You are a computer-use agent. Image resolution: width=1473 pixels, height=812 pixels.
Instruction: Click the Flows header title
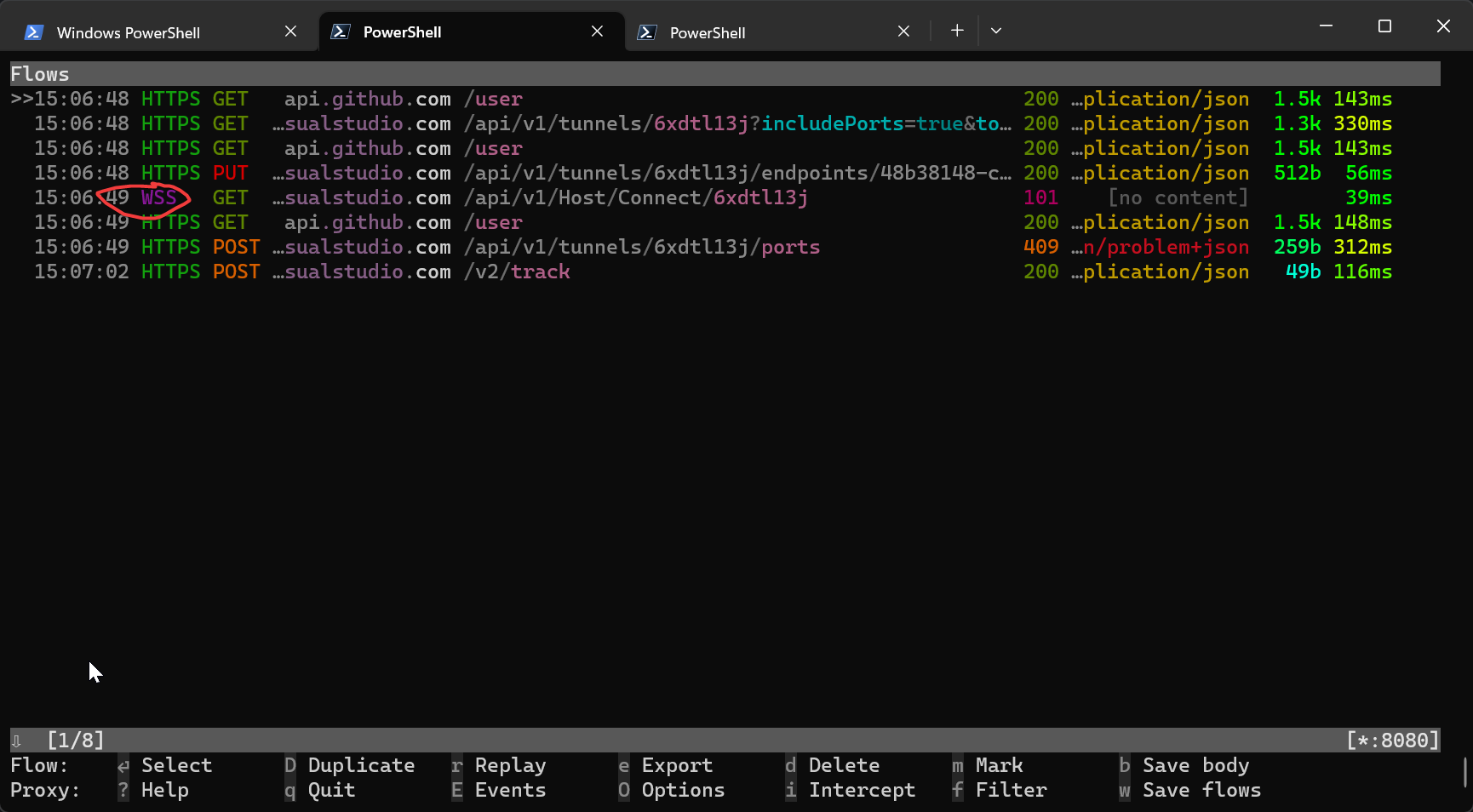[39, 74]
